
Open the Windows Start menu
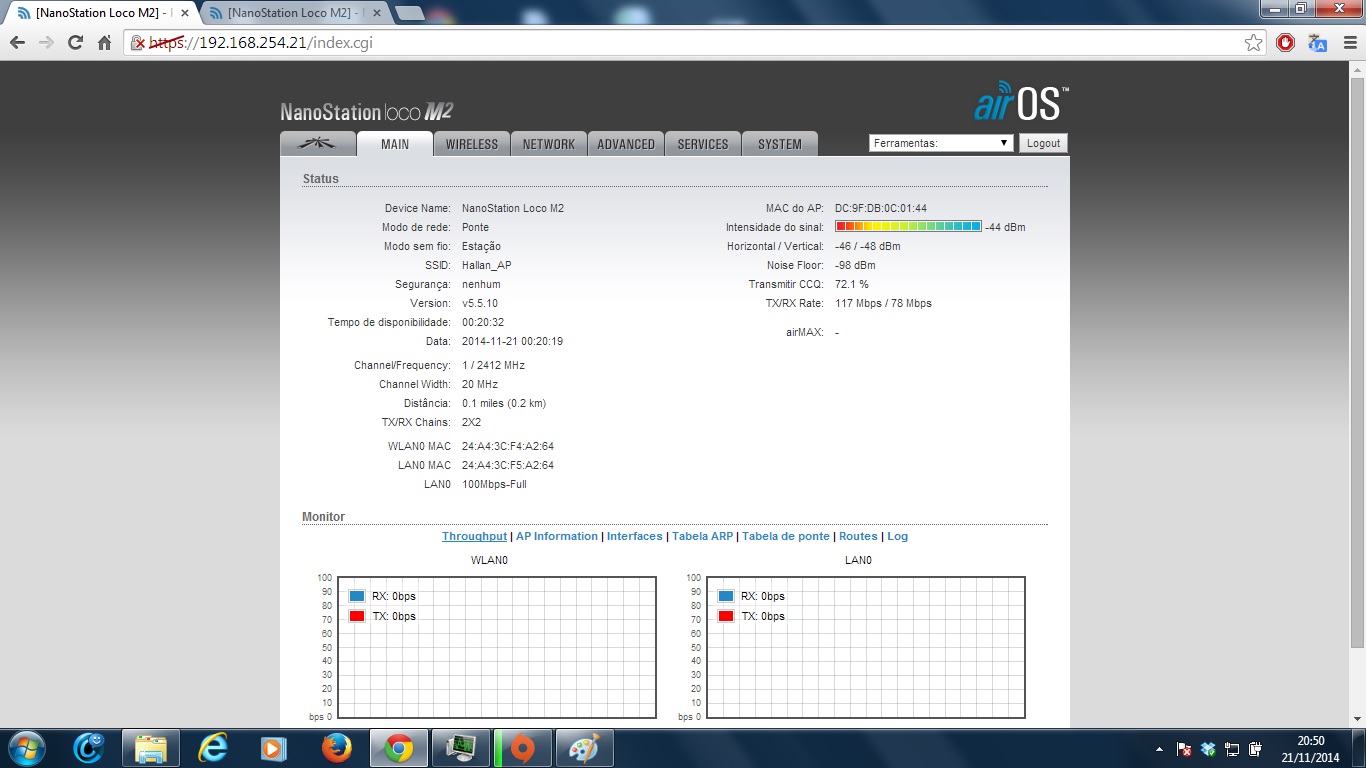[x=26, y=748]
